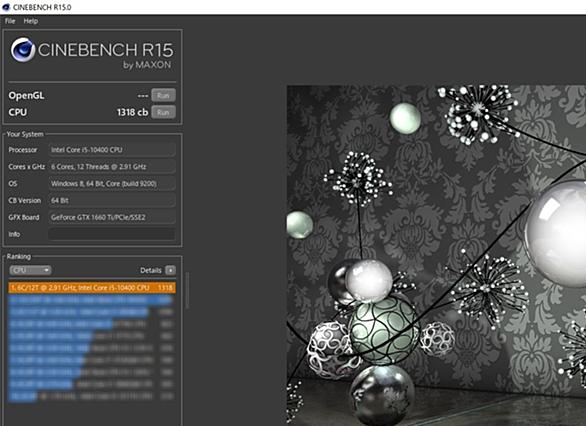Click the Cinebench title bar icon
The image size is (586, 426).
click(x=6, y=7)
